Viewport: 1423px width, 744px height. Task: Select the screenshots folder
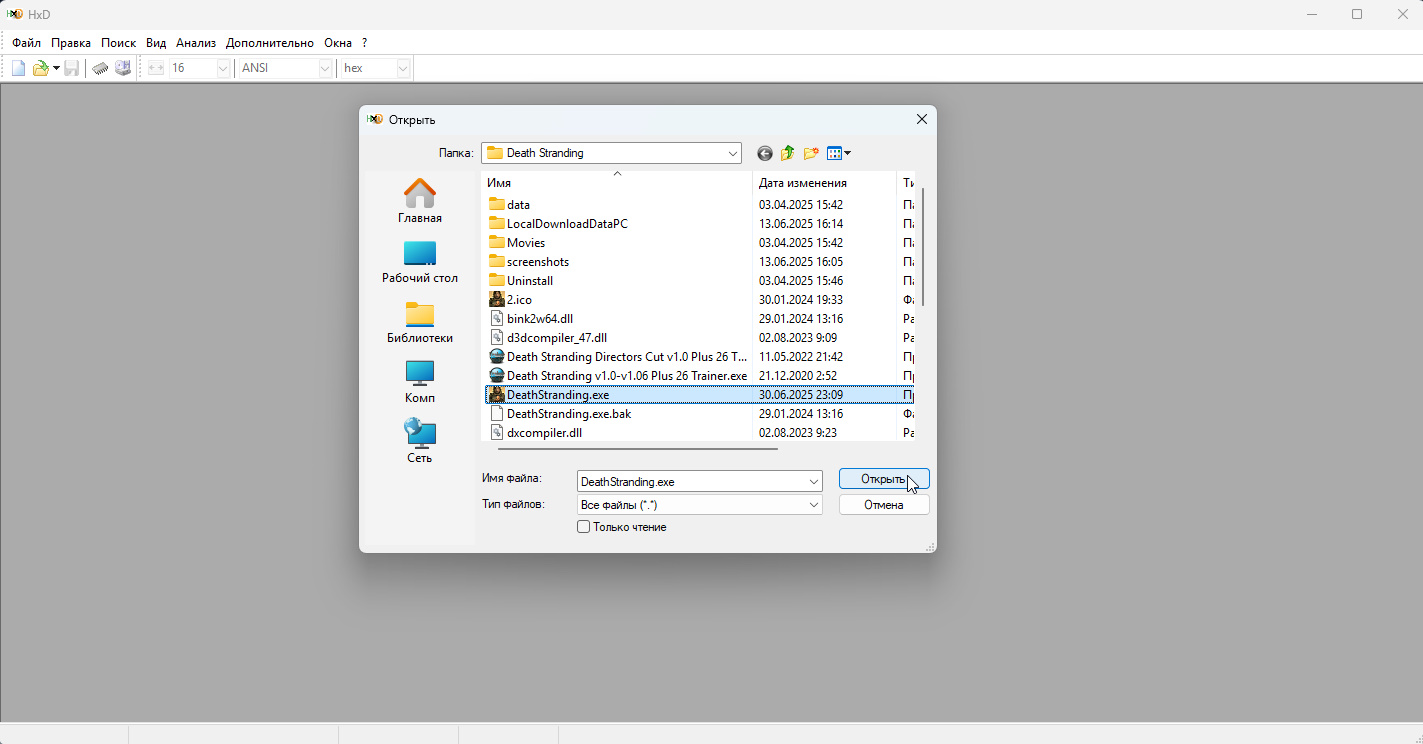[x=529, y=261]
